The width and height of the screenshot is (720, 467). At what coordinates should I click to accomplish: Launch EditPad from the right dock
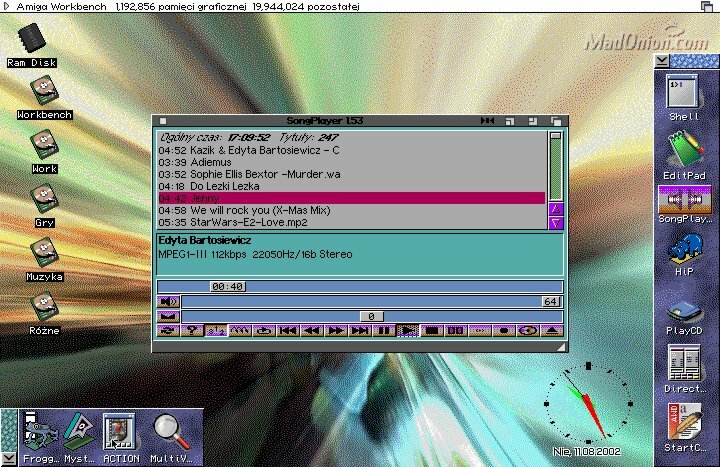tap(684, 155)
